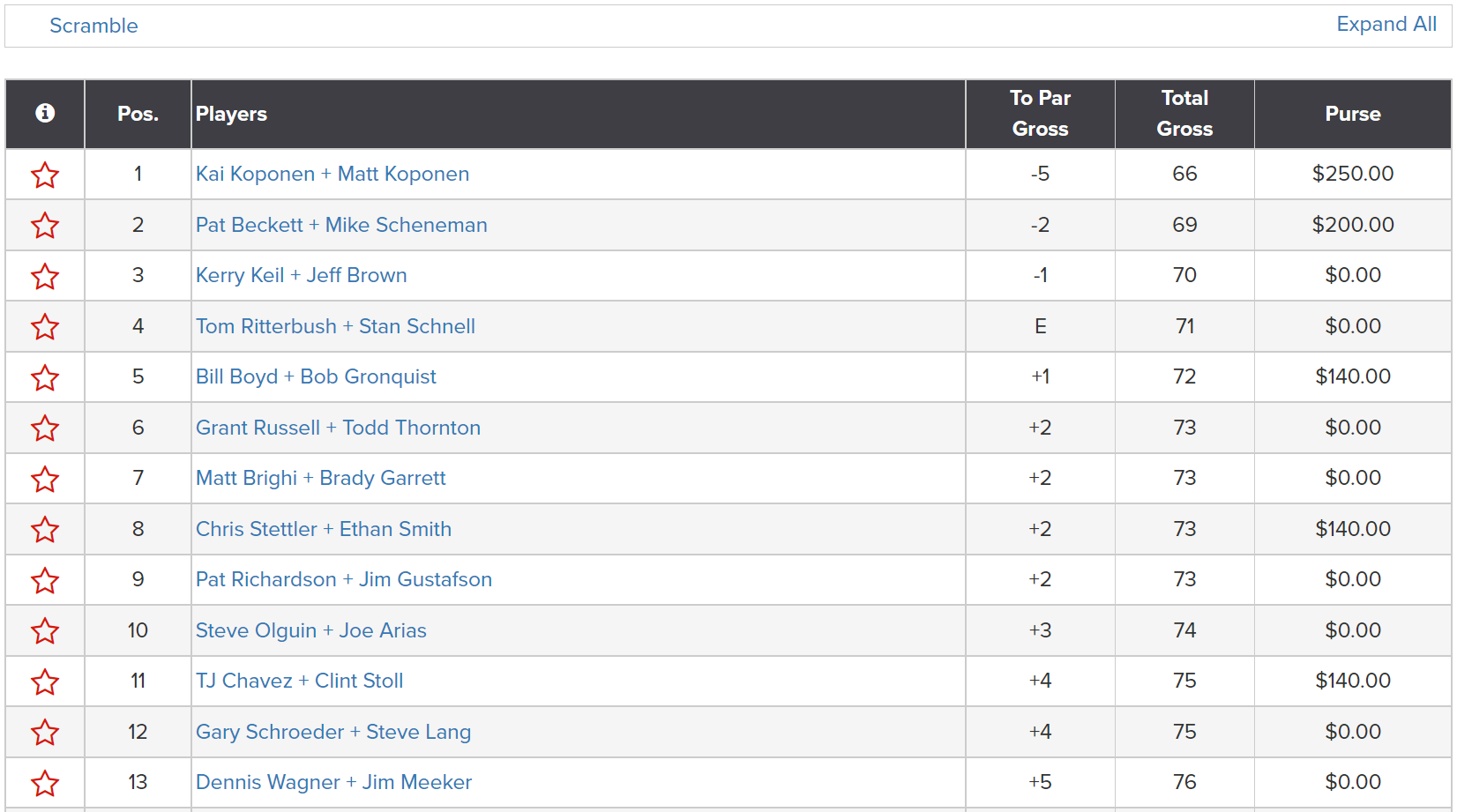The height and width of the screenshot is (812, 1457).
Task: Open Gary Schroeder + Steve Lang details
Action: coord(333,732)
